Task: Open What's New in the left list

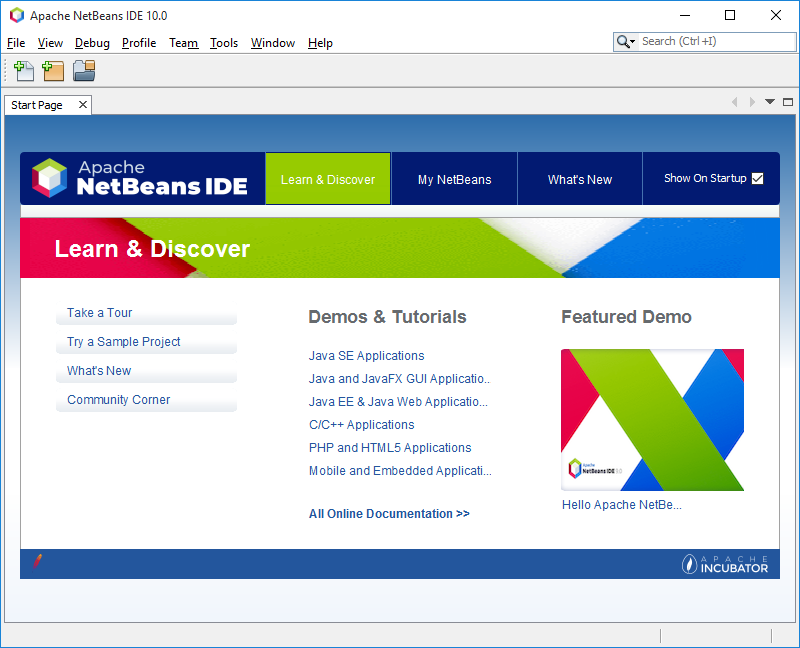Action: [x=146, y=371]
